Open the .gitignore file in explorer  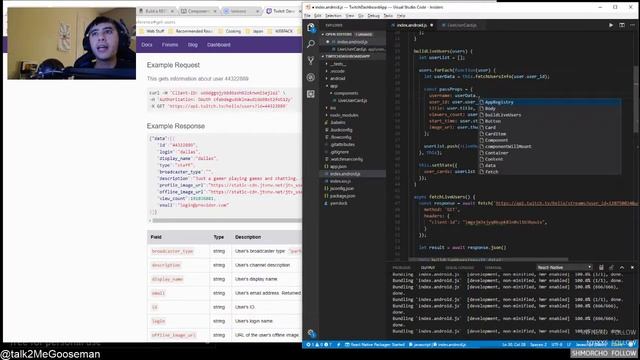pos(352,152)
